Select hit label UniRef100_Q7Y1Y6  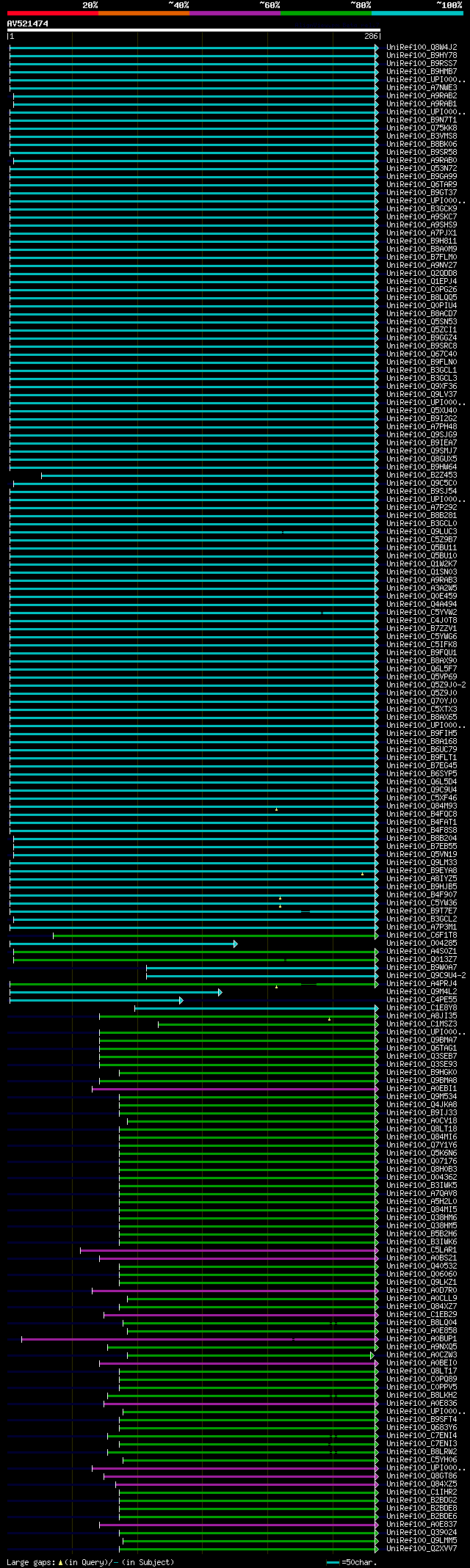[x=422, y=1145]
